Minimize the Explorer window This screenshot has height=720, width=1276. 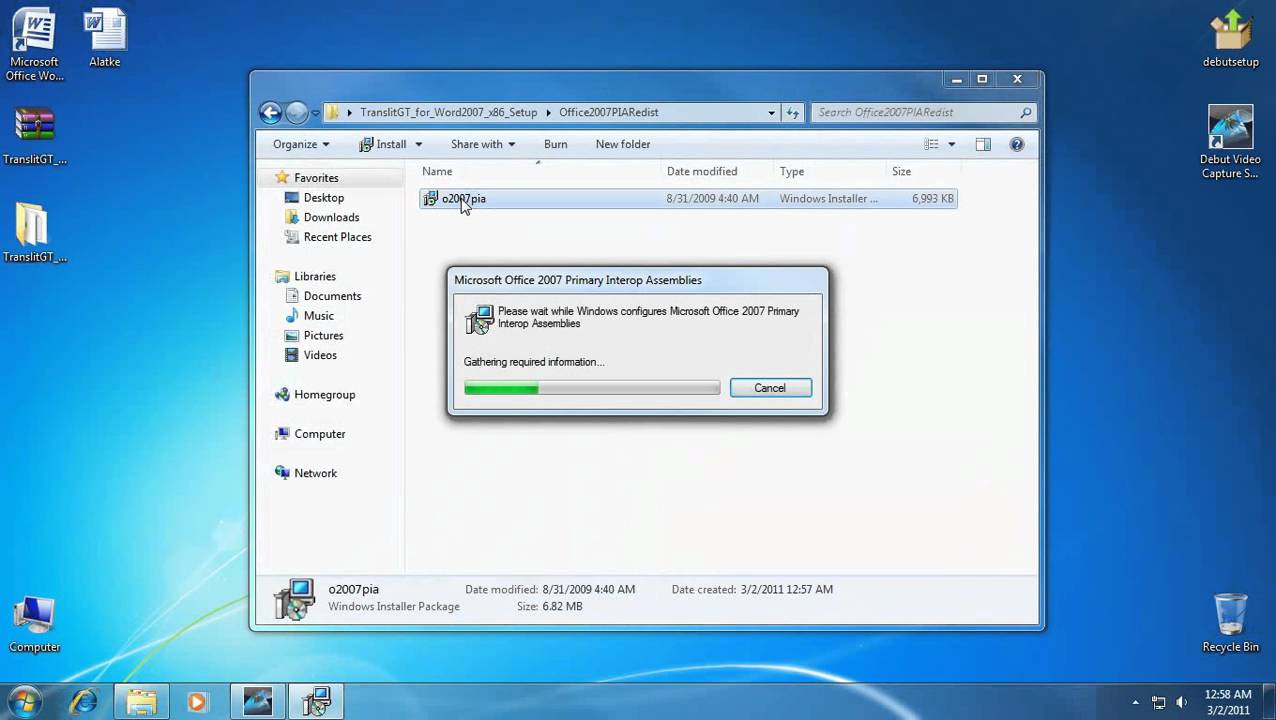point(957,79)
